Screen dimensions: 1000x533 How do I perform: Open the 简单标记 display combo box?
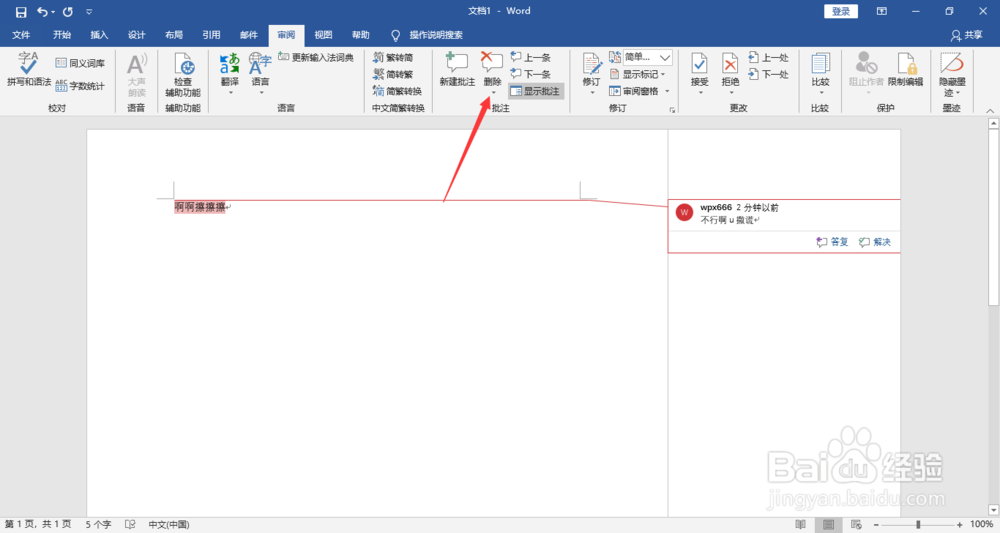point(647,57)
